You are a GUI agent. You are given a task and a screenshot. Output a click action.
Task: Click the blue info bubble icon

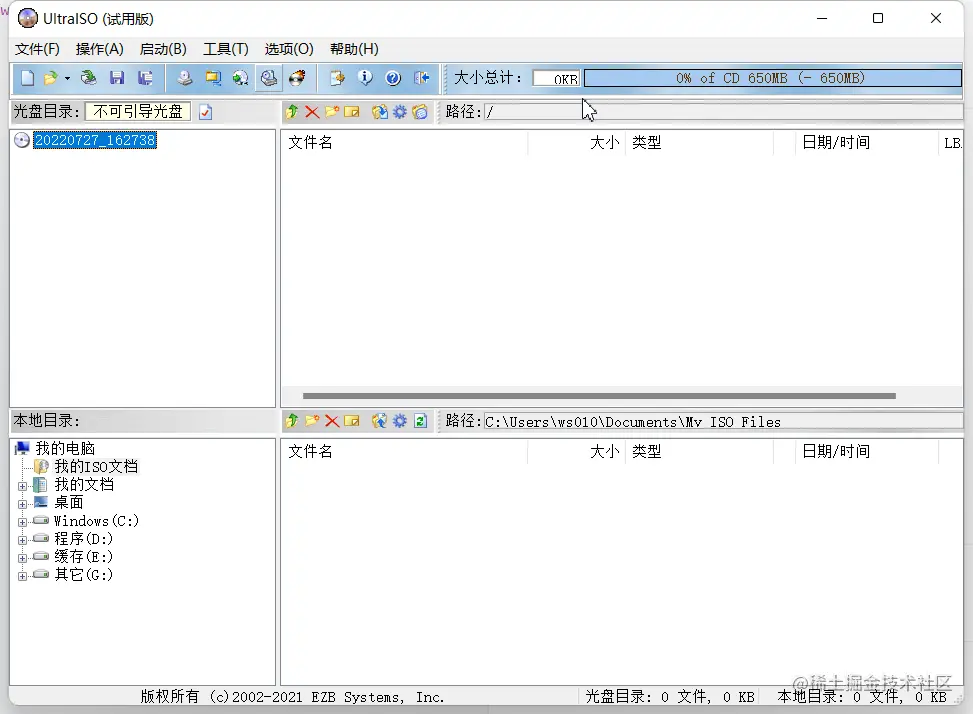click(x=365, y=78)
